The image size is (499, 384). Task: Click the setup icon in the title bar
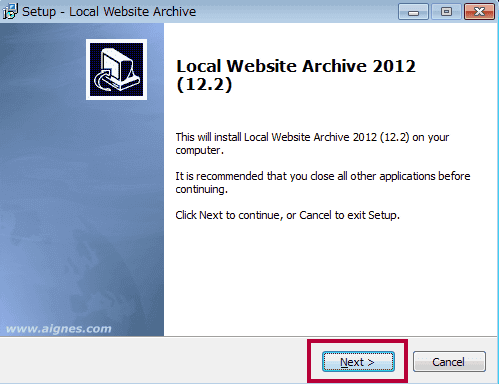(10, 11)
